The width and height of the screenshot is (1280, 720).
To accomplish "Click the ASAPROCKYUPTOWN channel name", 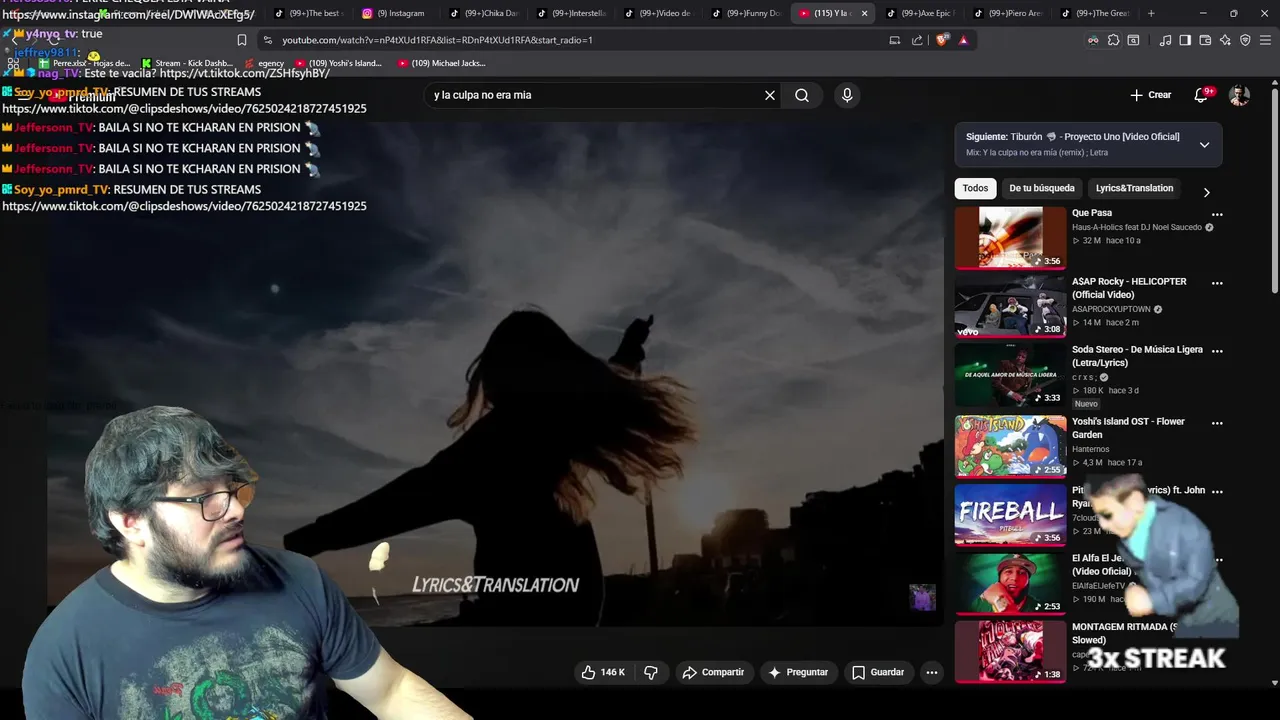I will pyautogui.click(x=1111, y=309).
